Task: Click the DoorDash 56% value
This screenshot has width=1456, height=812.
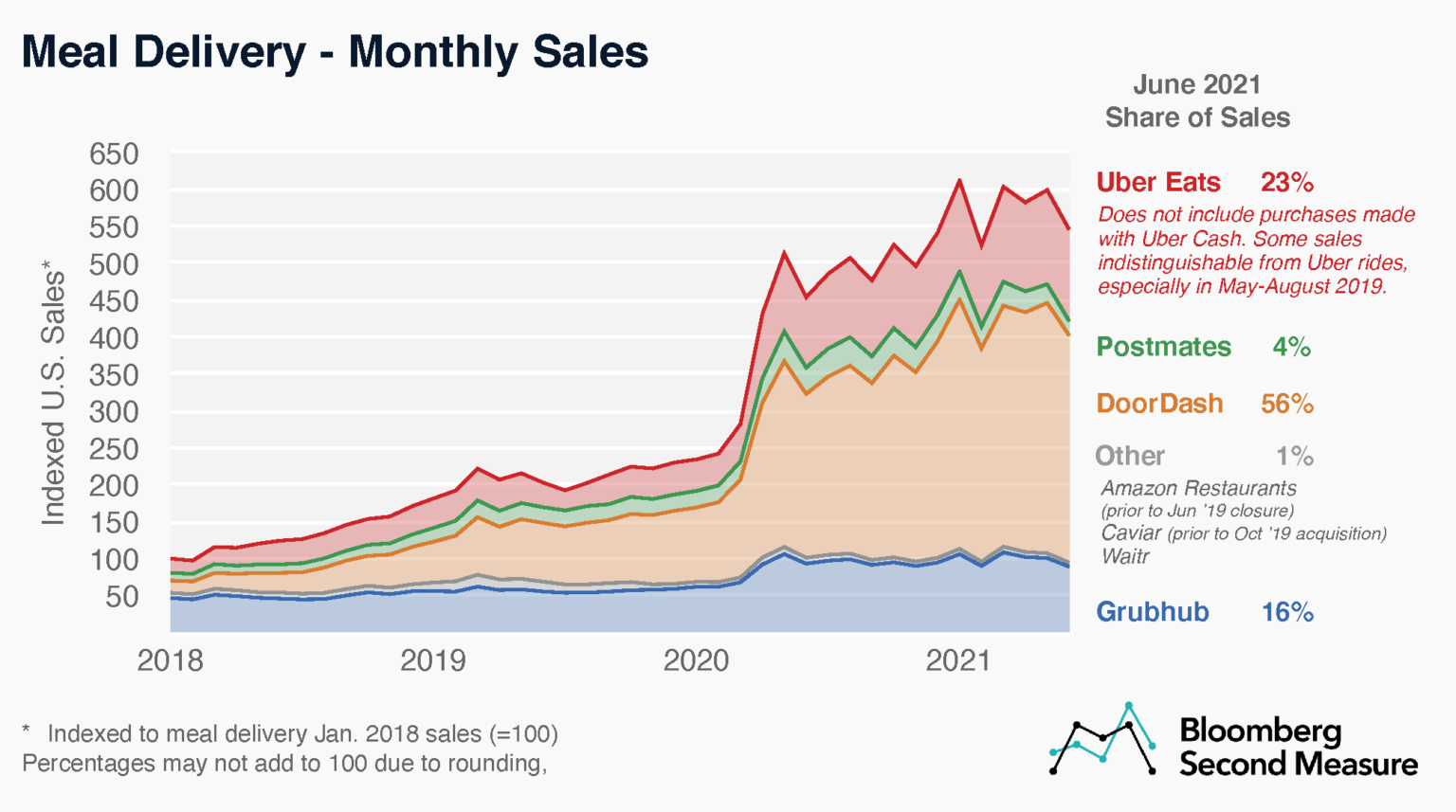Action: click(1287, 404)
